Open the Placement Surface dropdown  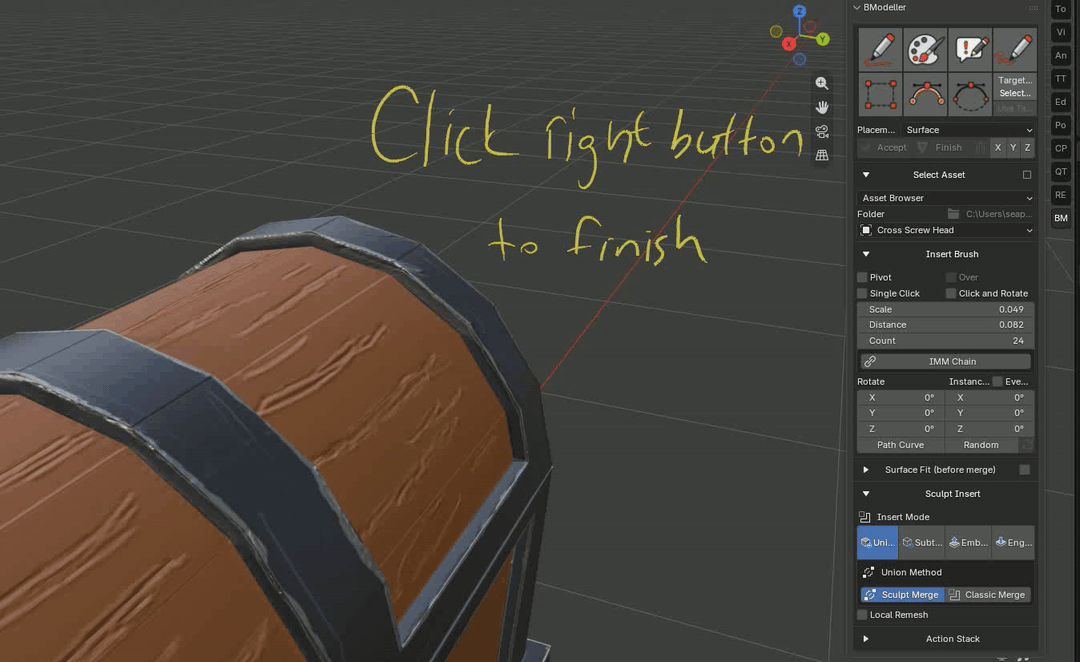(969, 130)
